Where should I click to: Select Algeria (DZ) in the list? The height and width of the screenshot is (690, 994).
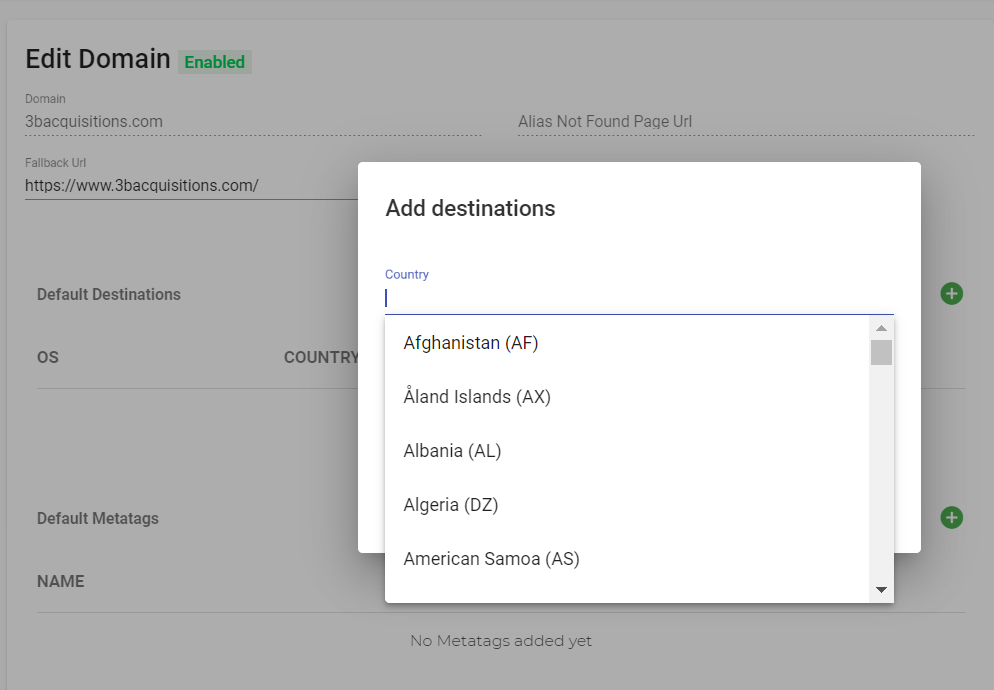click(626, 505)
